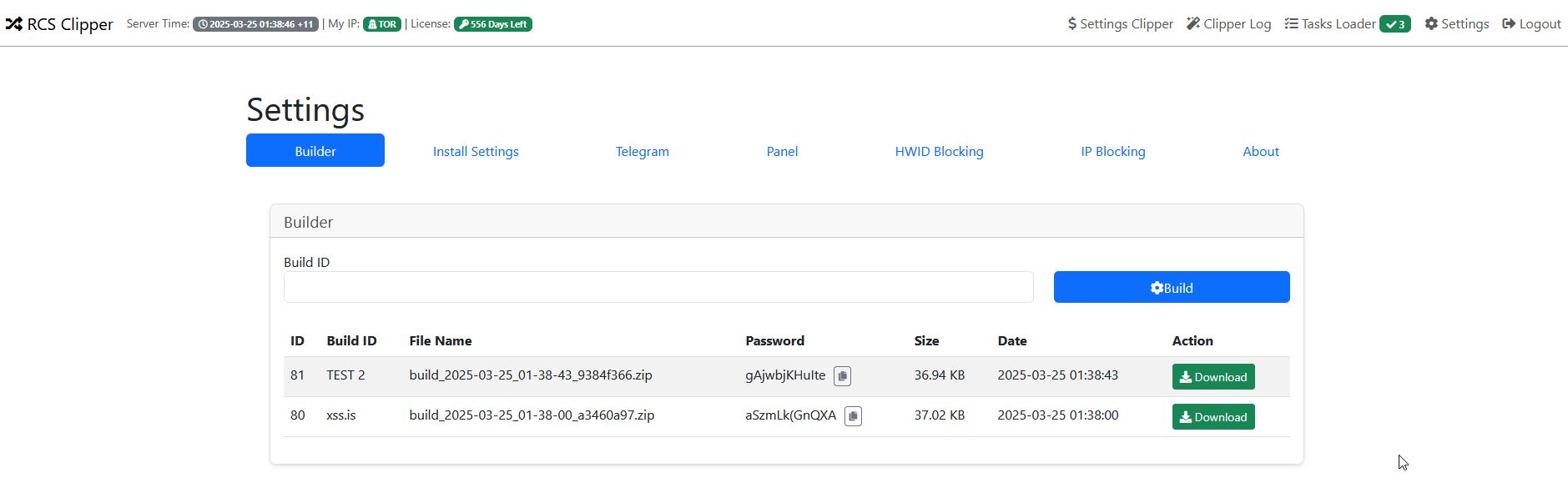Click the green TOR IP badge
The height and width of the screenshot is (498, 1568).
tap(382, 24)
